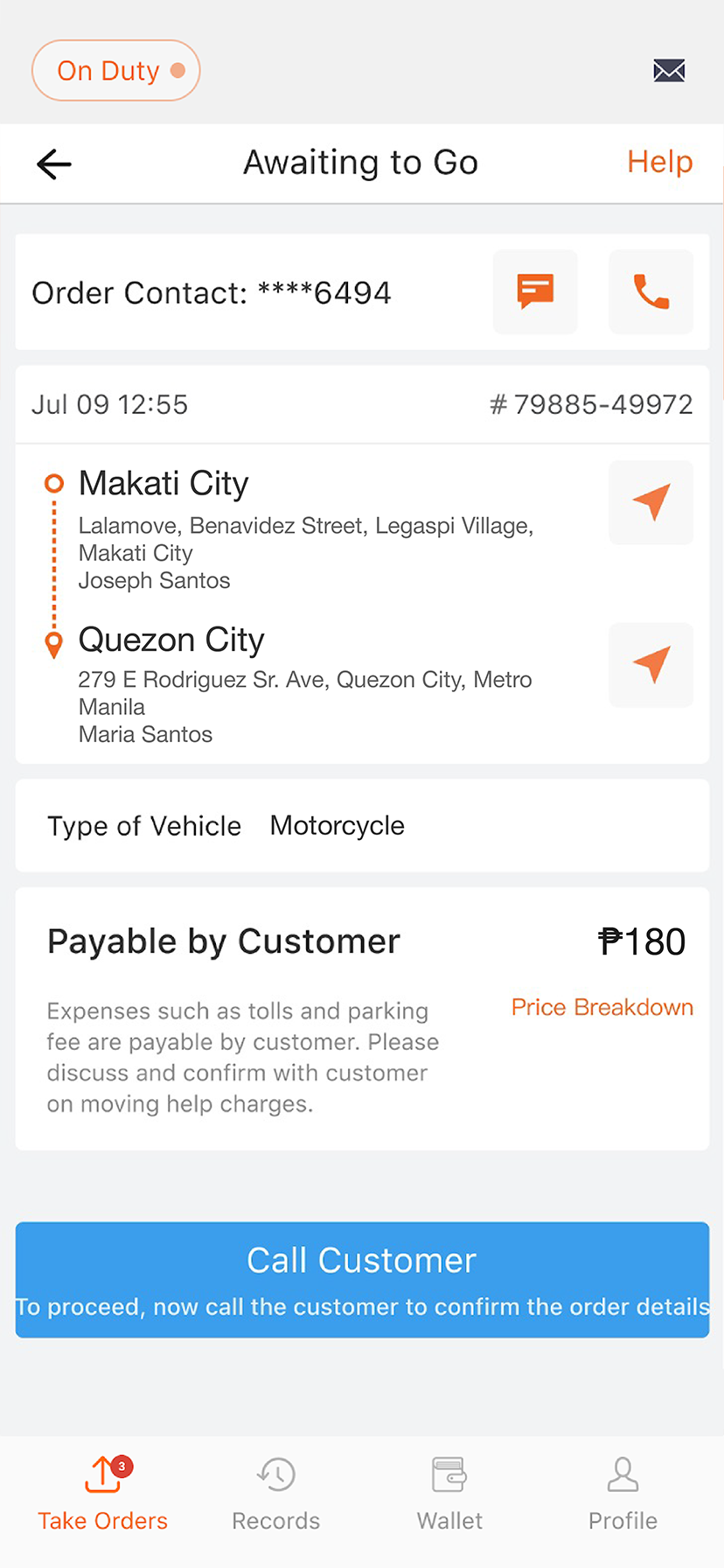This screenshot has height=1568, width=724.
Task: Go to the Profile tab
Action: (x=623, y=1494)
